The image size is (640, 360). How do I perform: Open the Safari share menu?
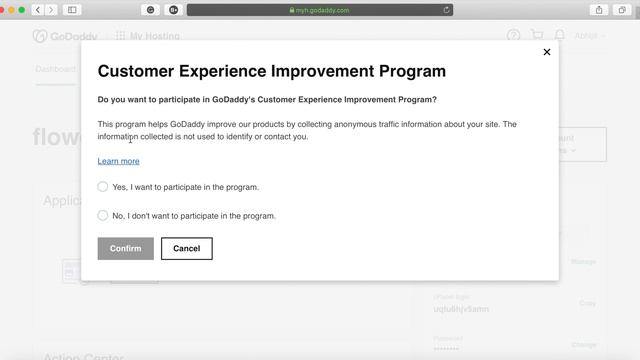599,10
